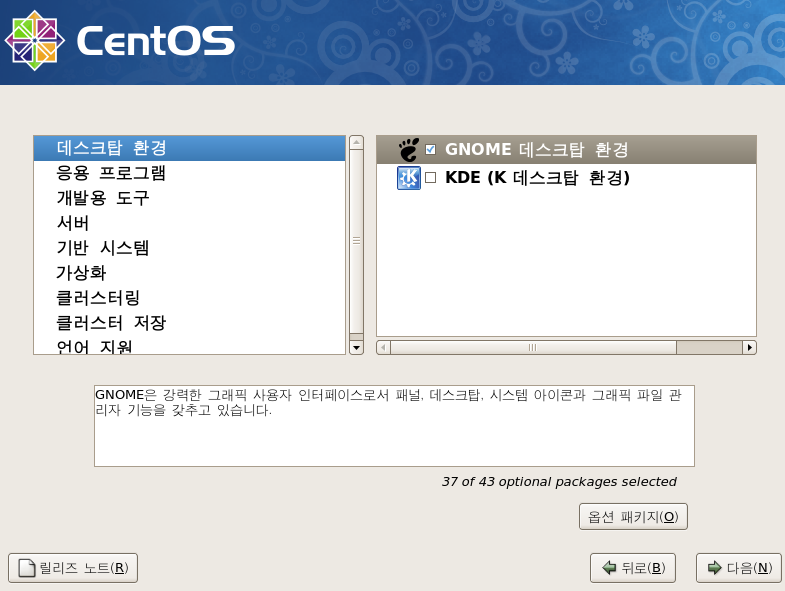Select the 데스크탑 환경 category
Image resolution: width=785 pixels, height=591 pixels.
click(189, 148)
